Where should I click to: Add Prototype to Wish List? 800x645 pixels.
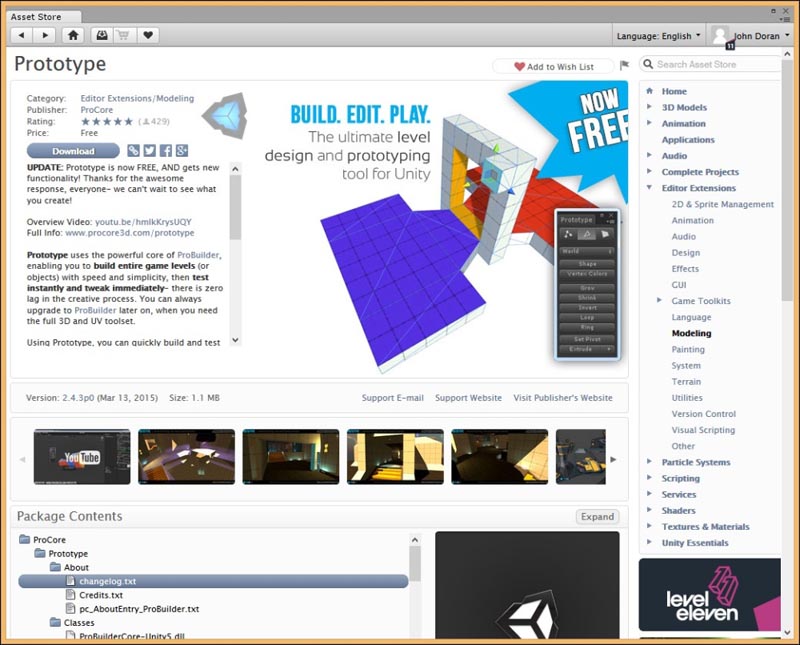[552, 67]
